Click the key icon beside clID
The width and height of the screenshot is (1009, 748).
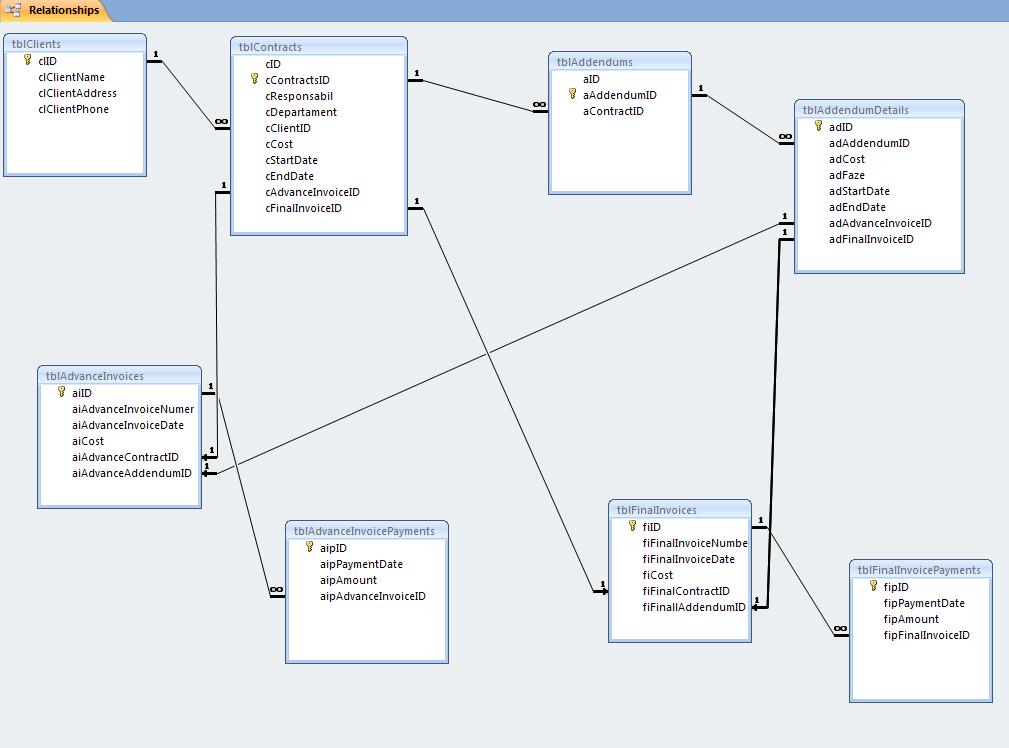(x=27, y=60)
